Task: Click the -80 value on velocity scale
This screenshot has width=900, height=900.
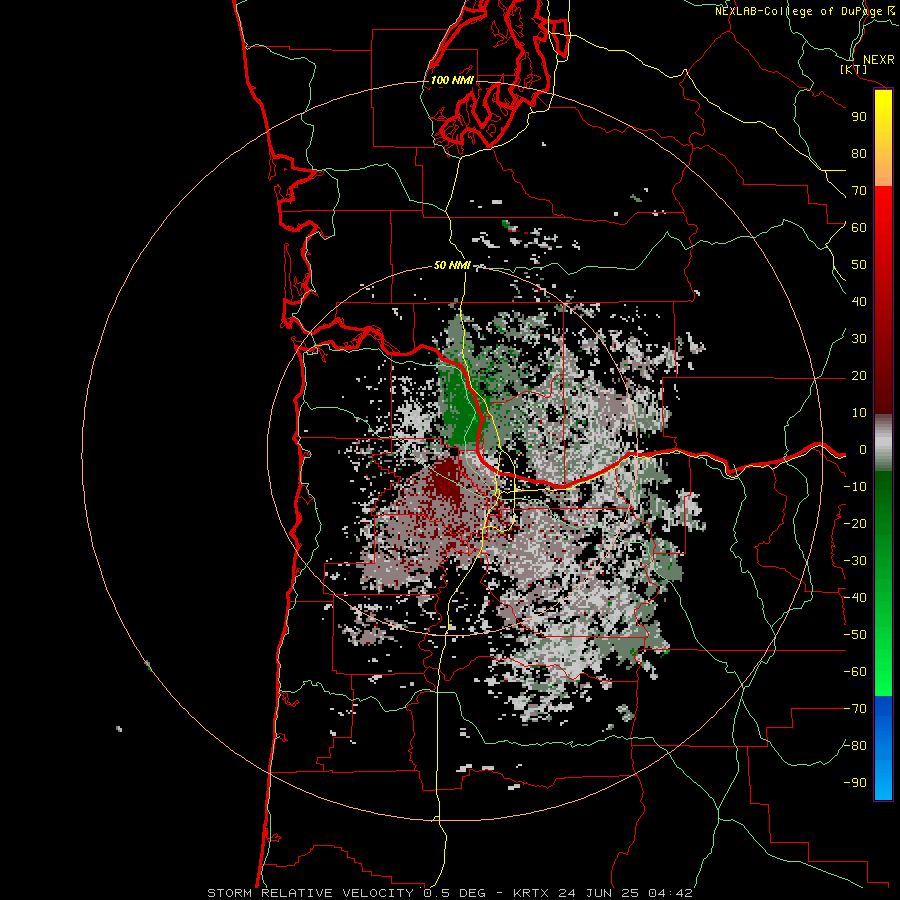Action: 855,746
